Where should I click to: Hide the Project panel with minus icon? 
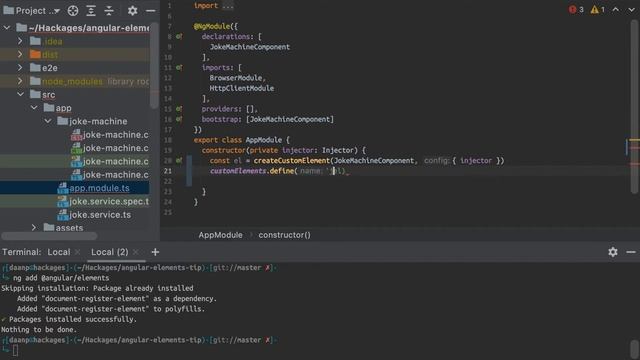click(151, 11)
